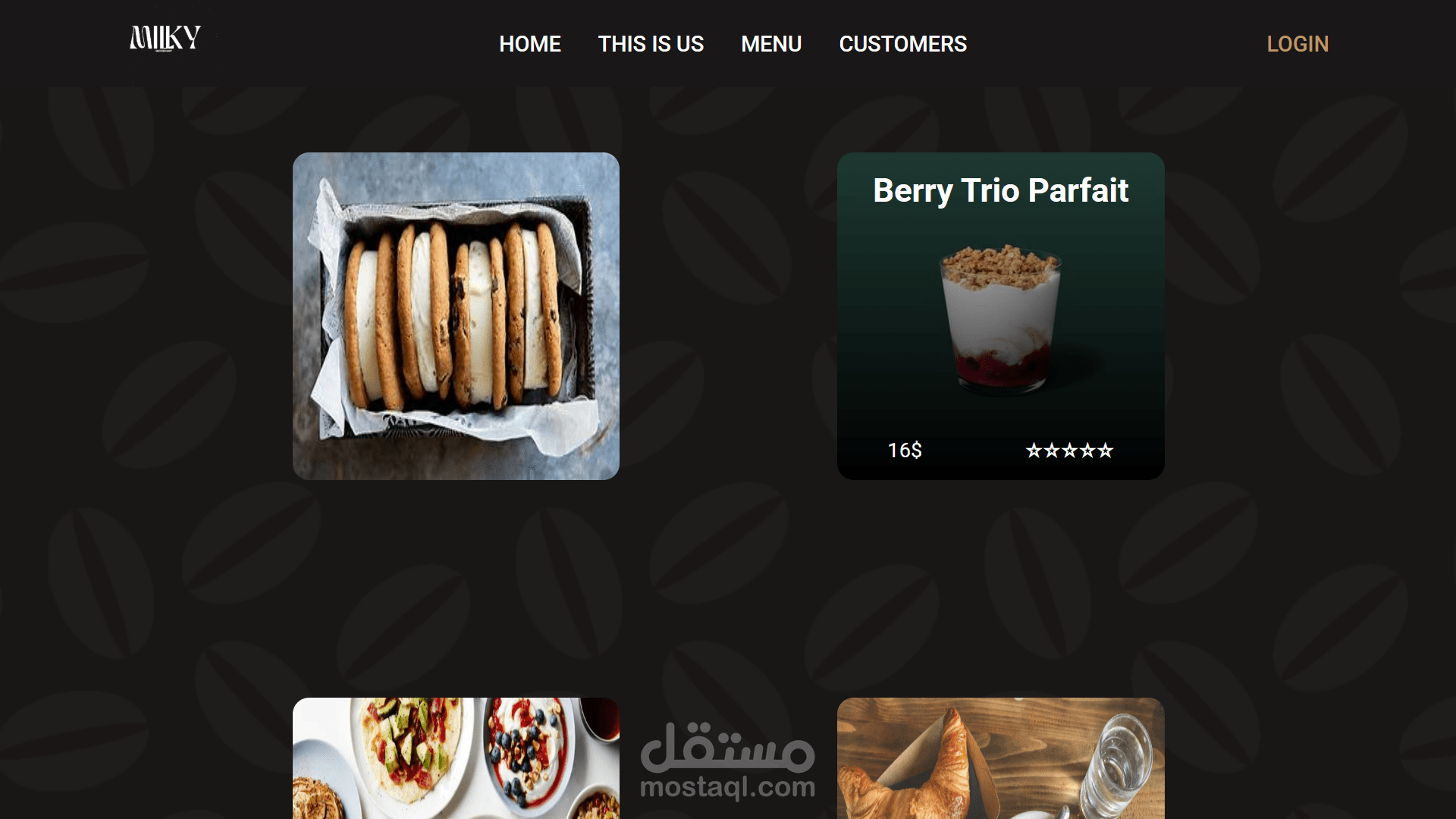Click the 16$ price label
Image resolution: width=1456 pixels, height=819 pixels.
pos(905,450)
